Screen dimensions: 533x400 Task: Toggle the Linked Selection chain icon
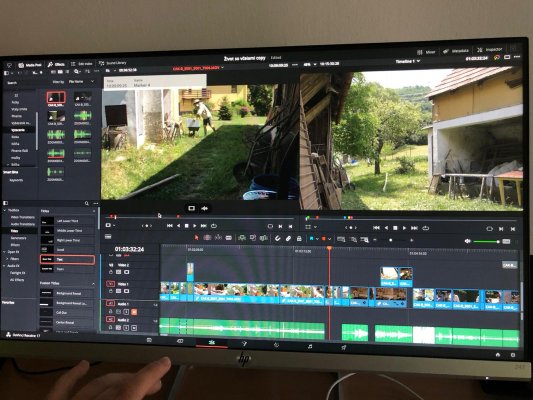pyautogui.click(x=288, y=239)
